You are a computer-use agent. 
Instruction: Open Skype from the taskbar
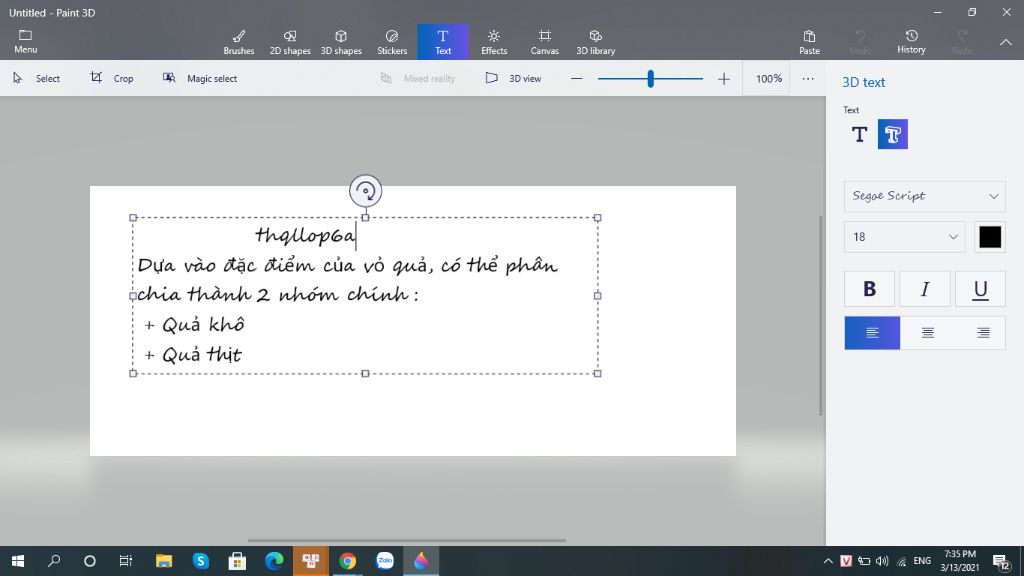coord(200,561)
